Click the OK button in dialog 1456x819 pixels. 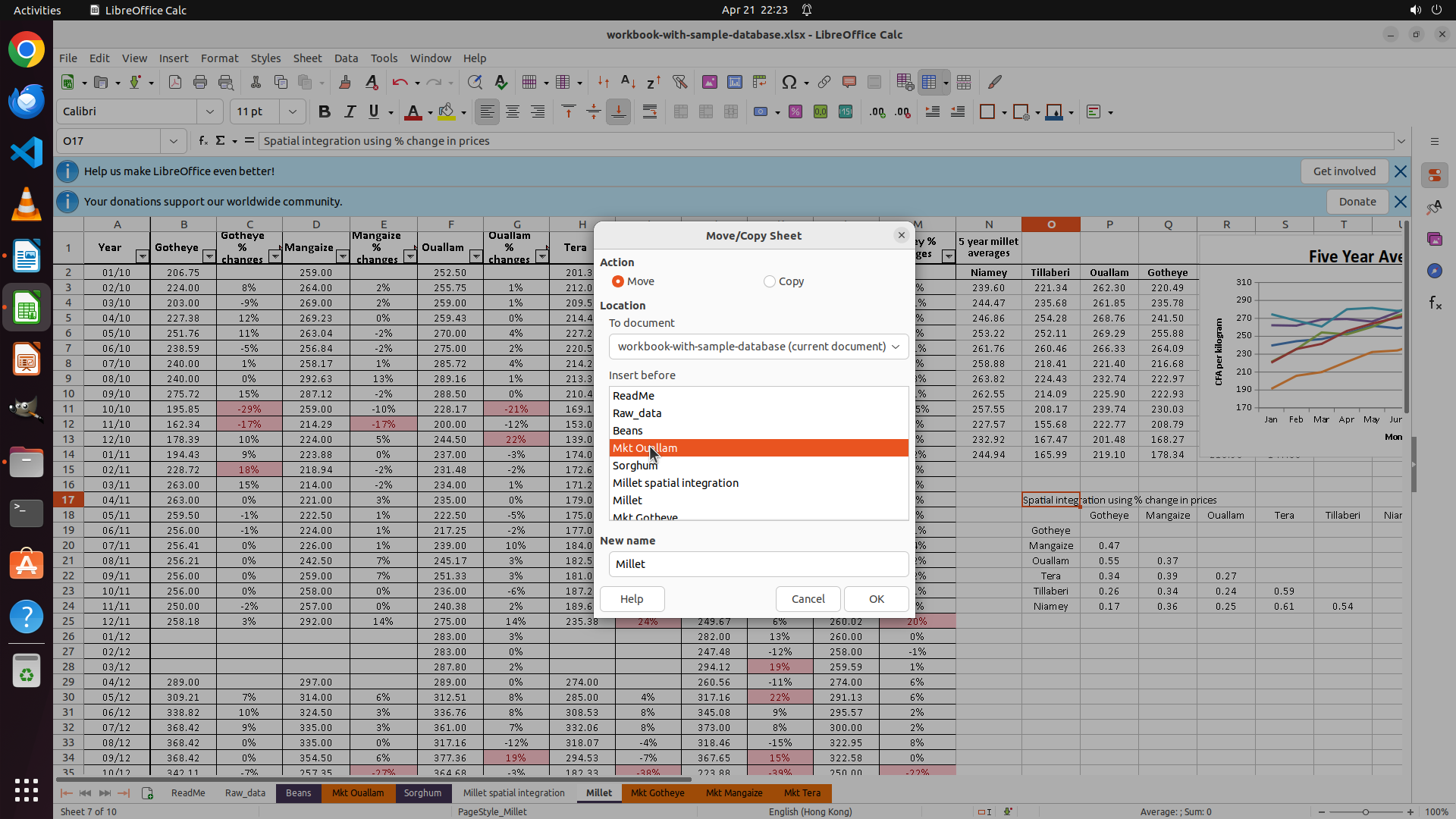click(876, 599)
